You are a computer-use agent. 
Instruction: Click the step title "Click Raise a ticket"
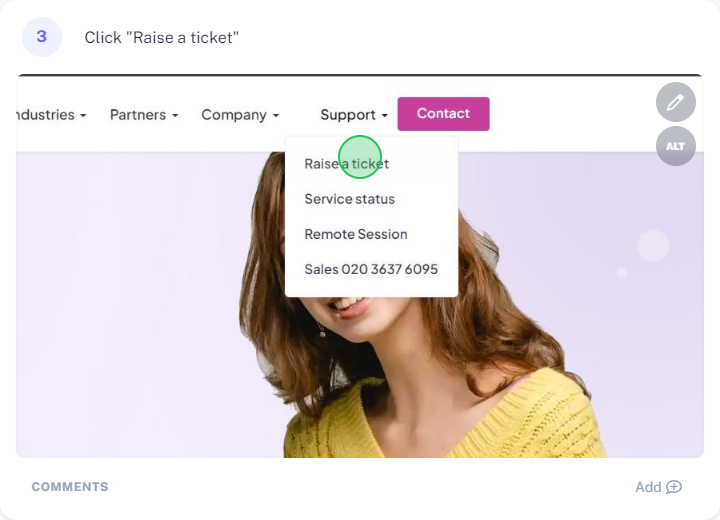pos(161,37)
